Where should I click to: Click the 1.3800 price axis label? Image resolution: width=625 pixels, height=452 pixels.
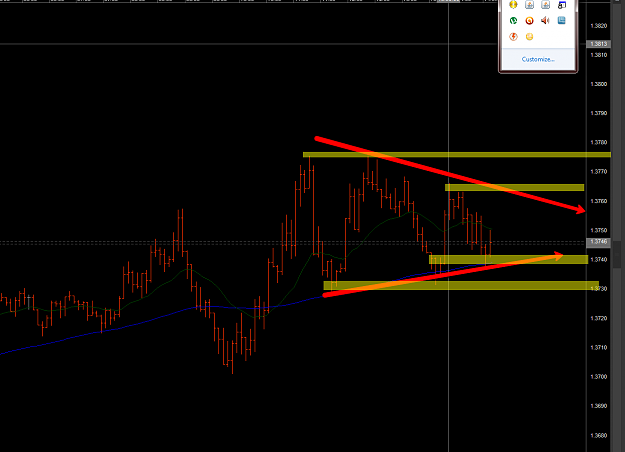click(x=599, y=84)
